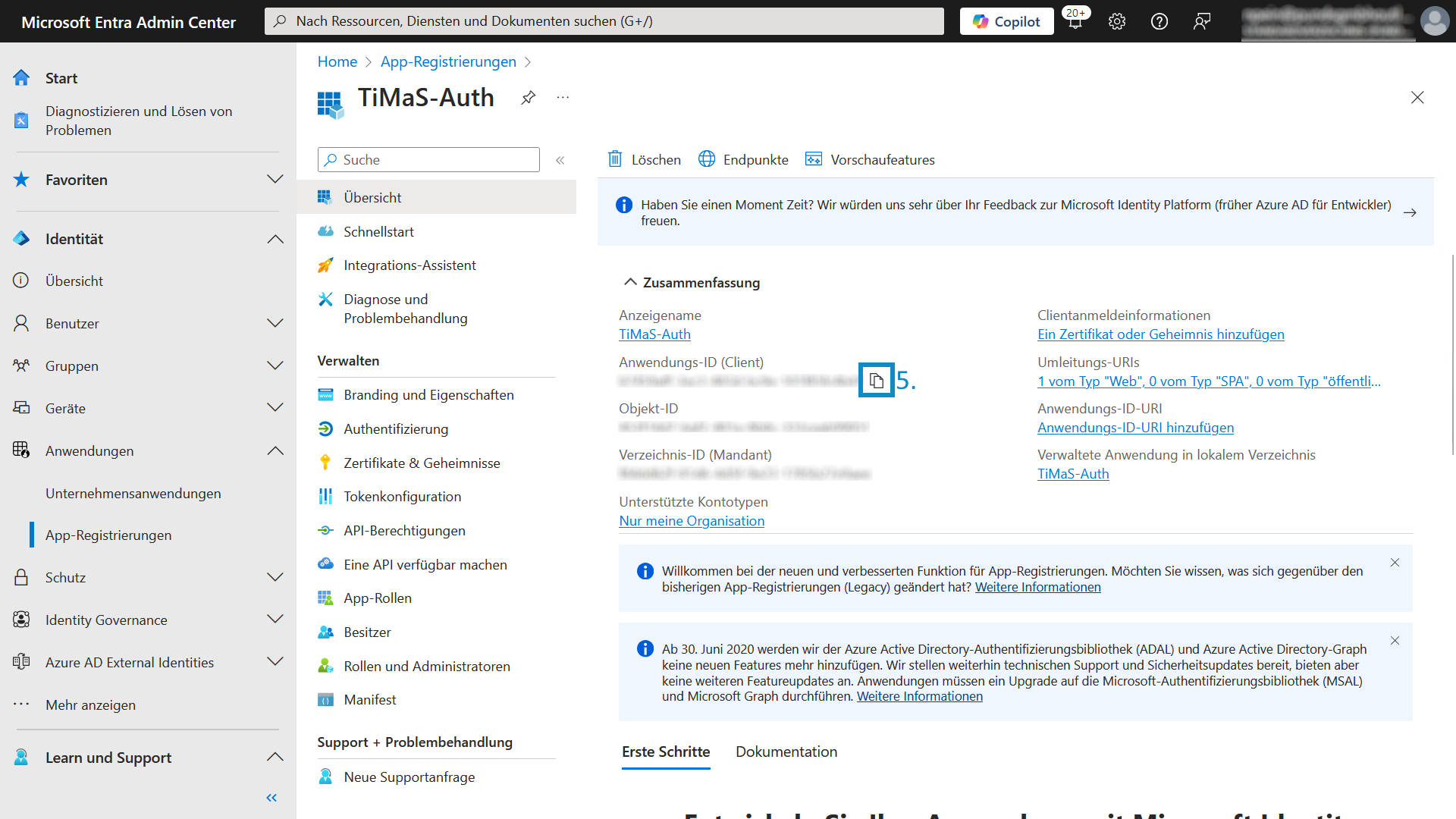This screenshot has width=1456, height=819.
Task: Pin TiMaS-Auth with the pin icon
Action: click(529, 97)
